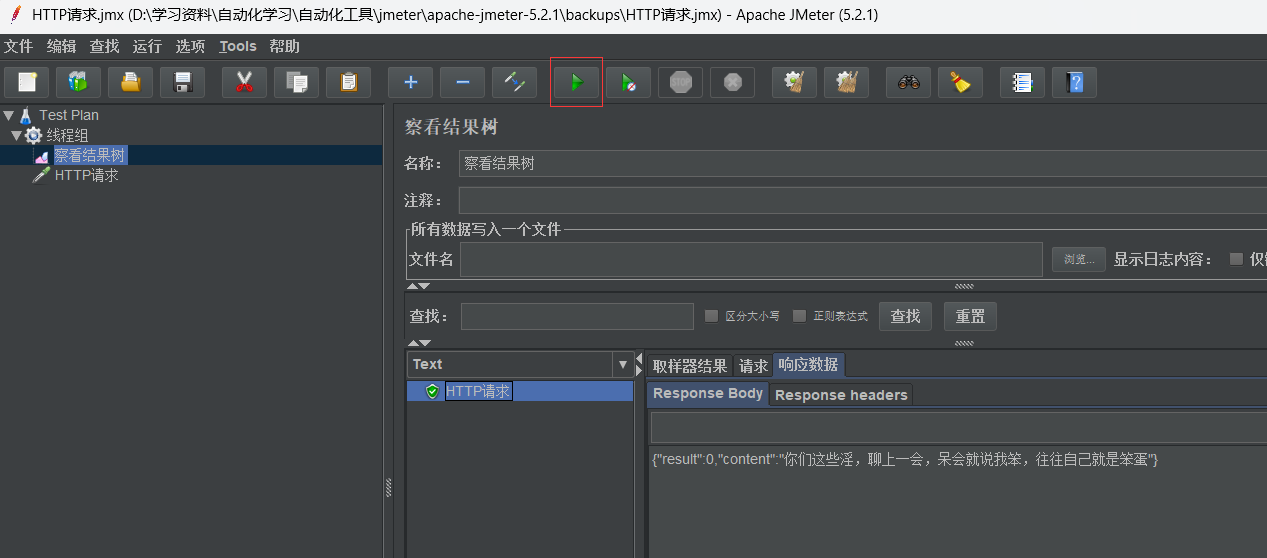Select thread group gear icon
The width and height of the screenshot is (1267, 558).
[x=34, y=135]
